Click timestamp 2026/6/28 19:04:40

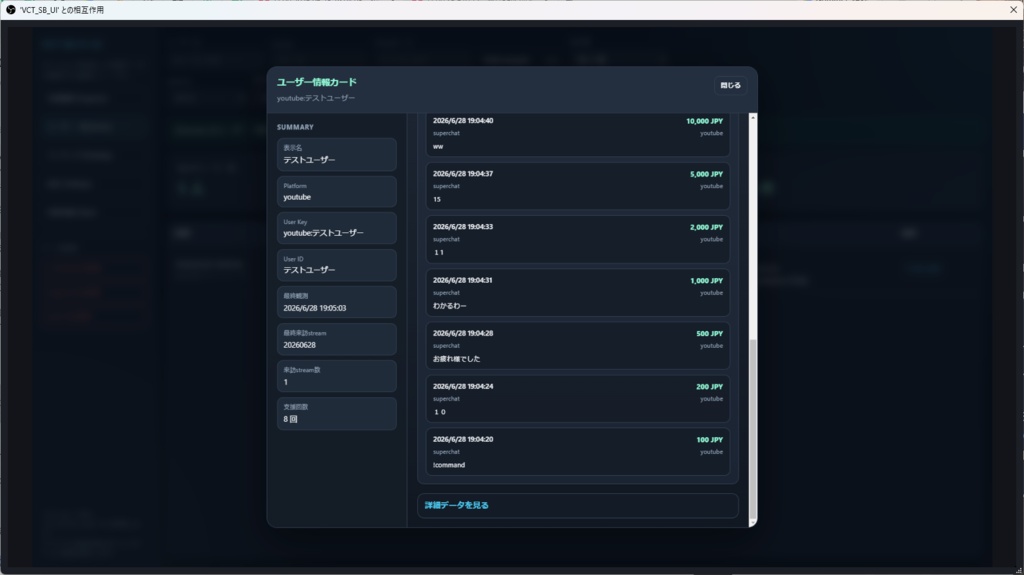[463, 121]
